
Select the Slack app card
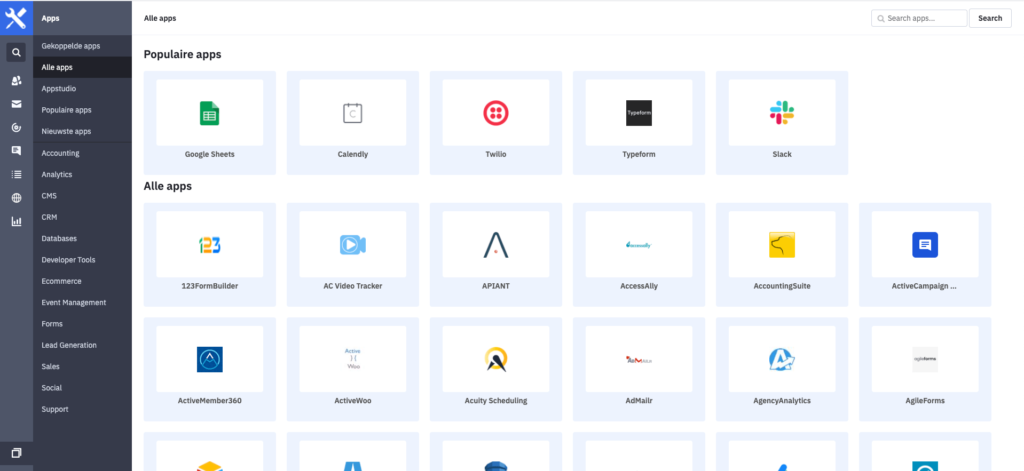[x=782, y=122]
